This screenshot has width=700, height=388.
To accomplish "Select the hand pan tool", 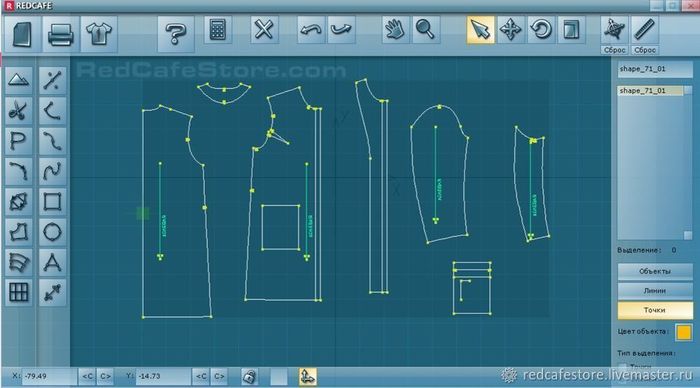I will tap(395, 30).
